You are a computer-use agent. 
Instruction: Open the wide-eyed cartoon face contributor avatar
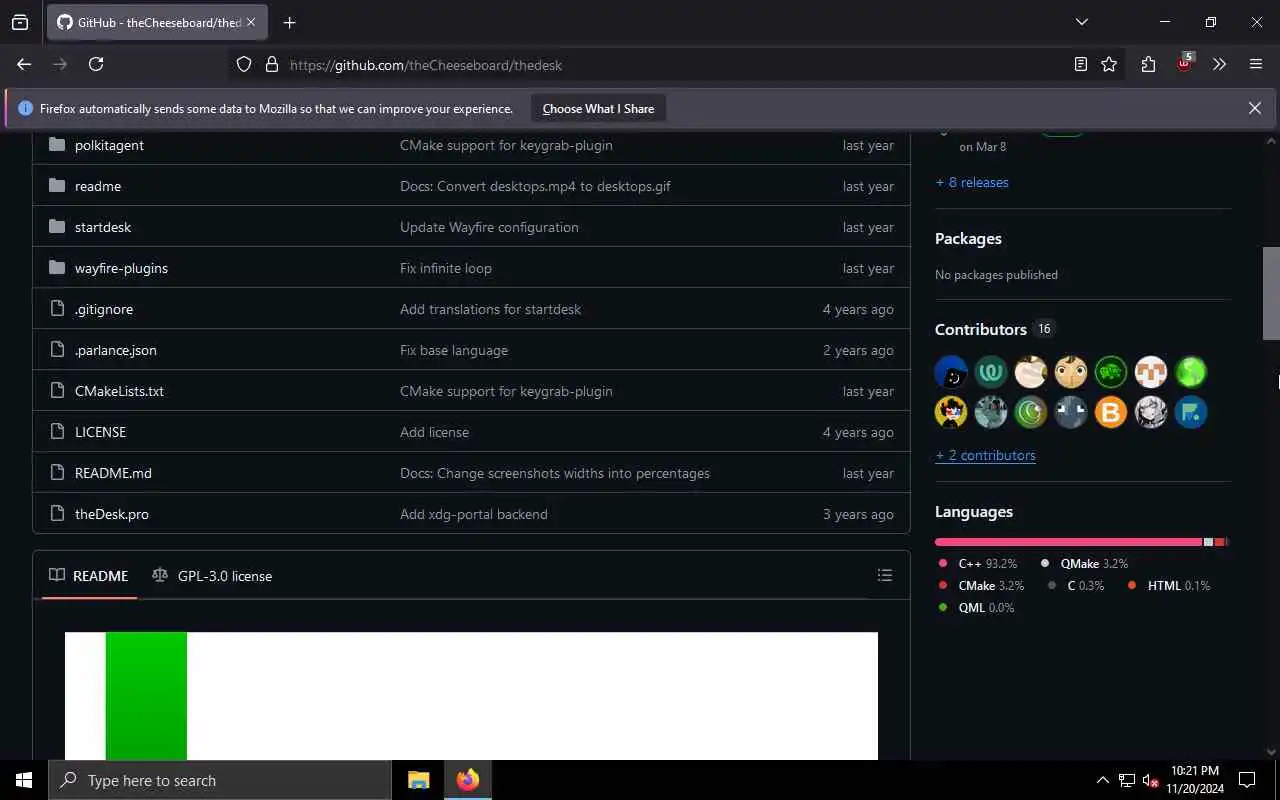[1071, 372]
